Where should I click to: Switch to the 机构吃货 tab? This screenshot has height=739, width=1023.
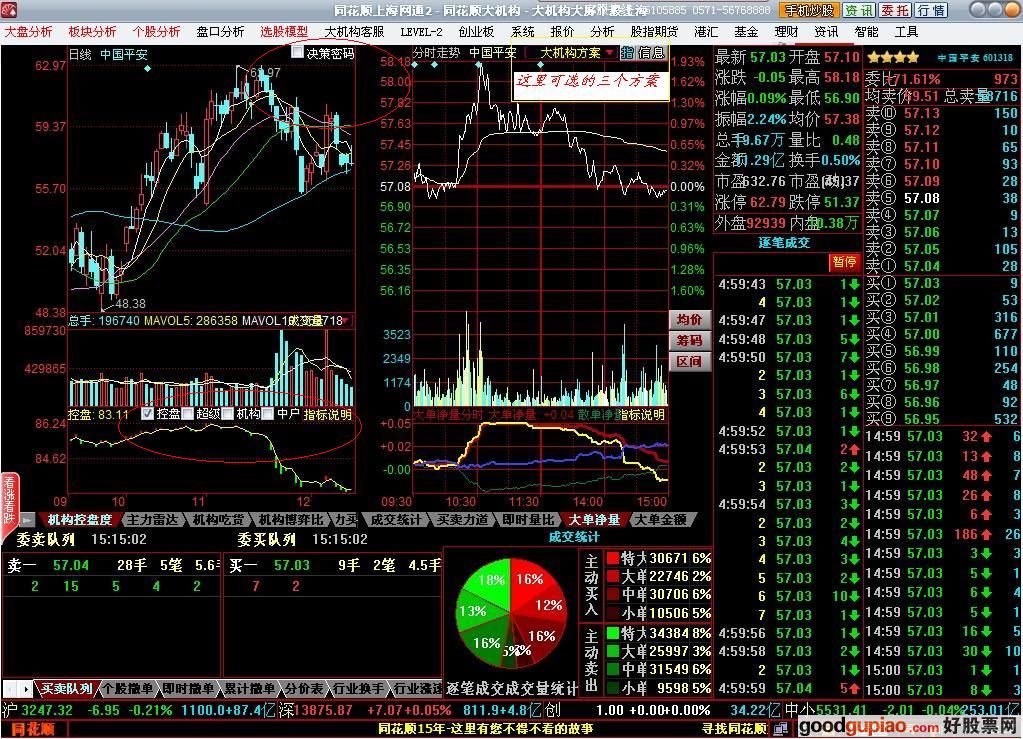[x=218, y=520]
